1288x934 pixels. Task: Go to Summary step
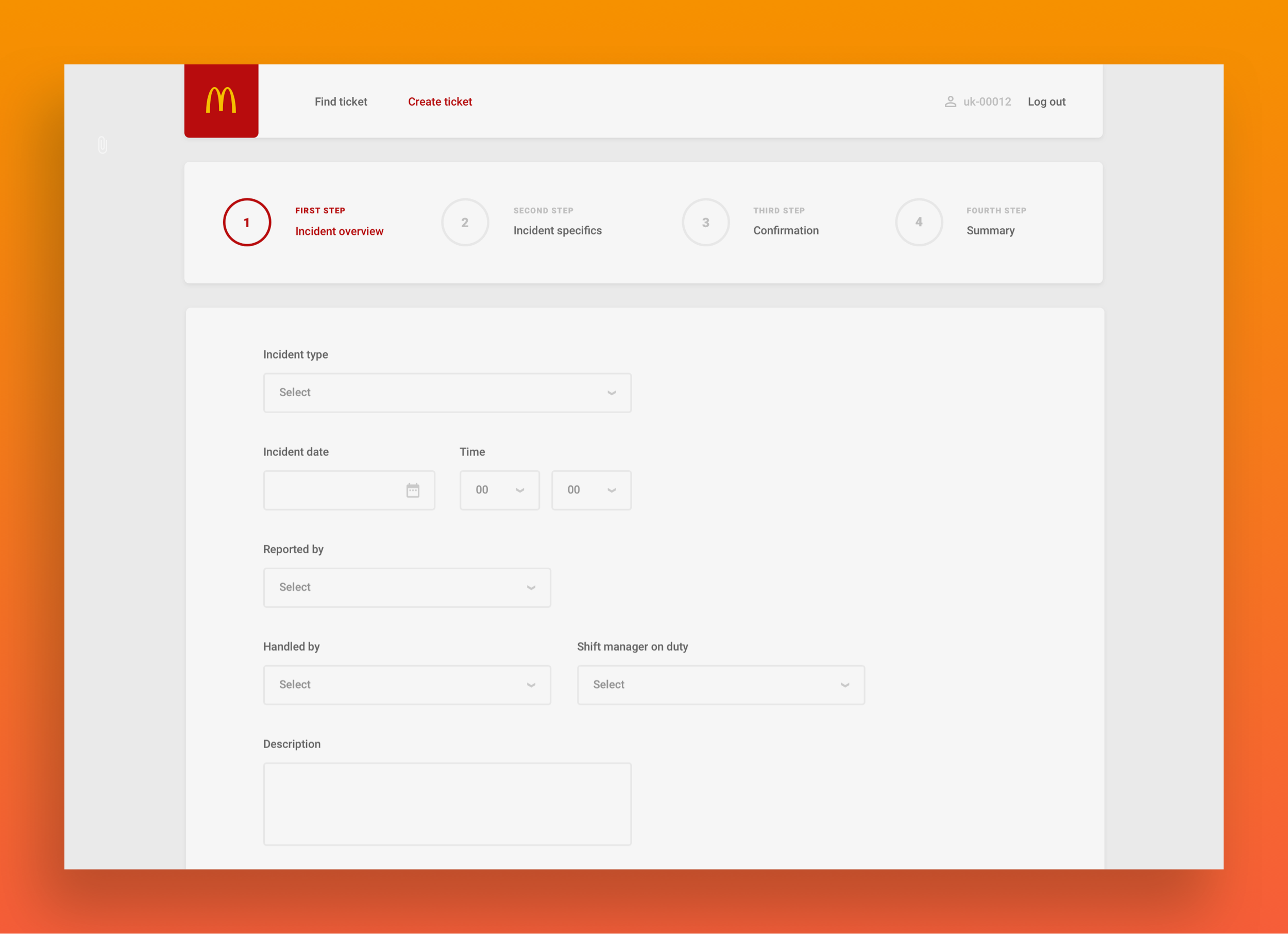(x=990, y=230)
